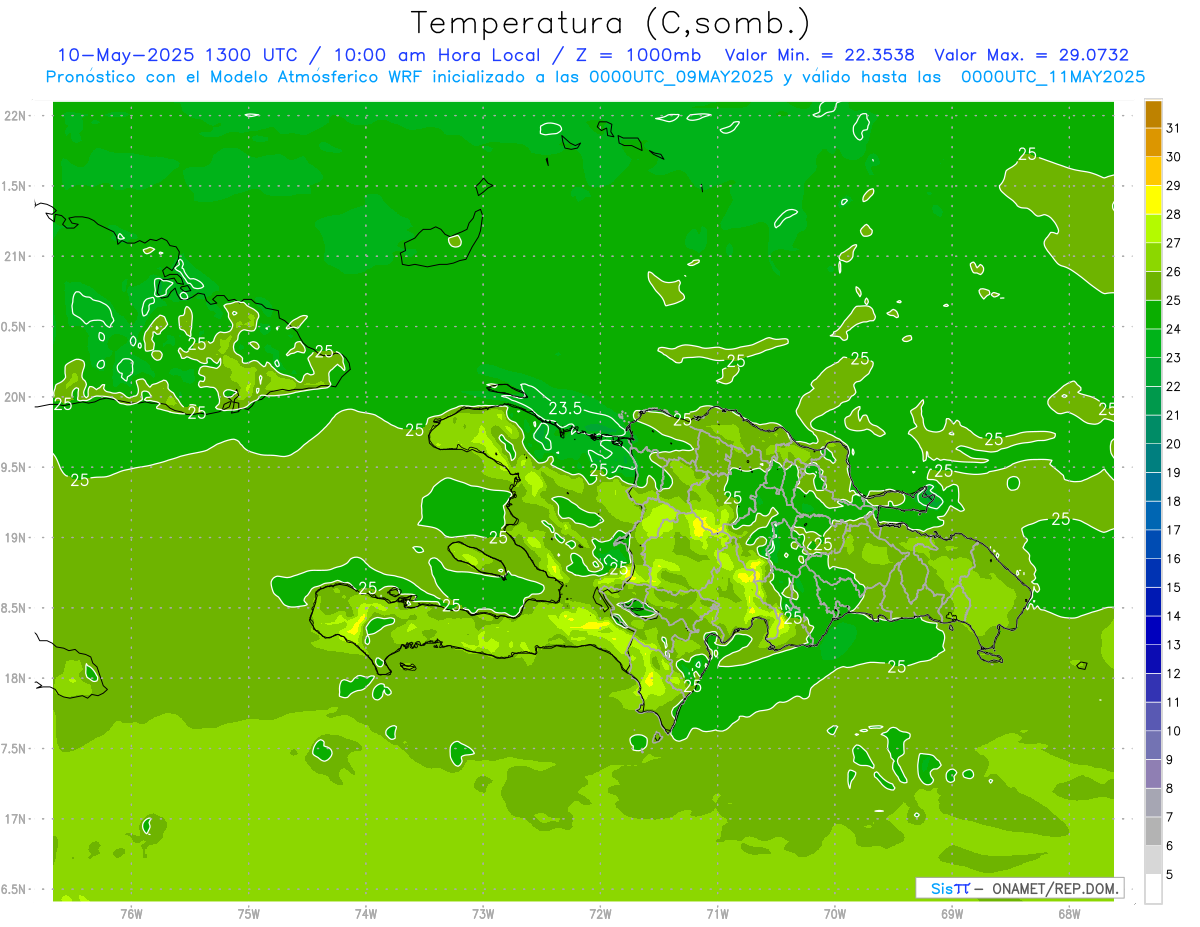Click the '1.5N' latitude axis label
This screenshot has height=927, width=1200.
14,186
